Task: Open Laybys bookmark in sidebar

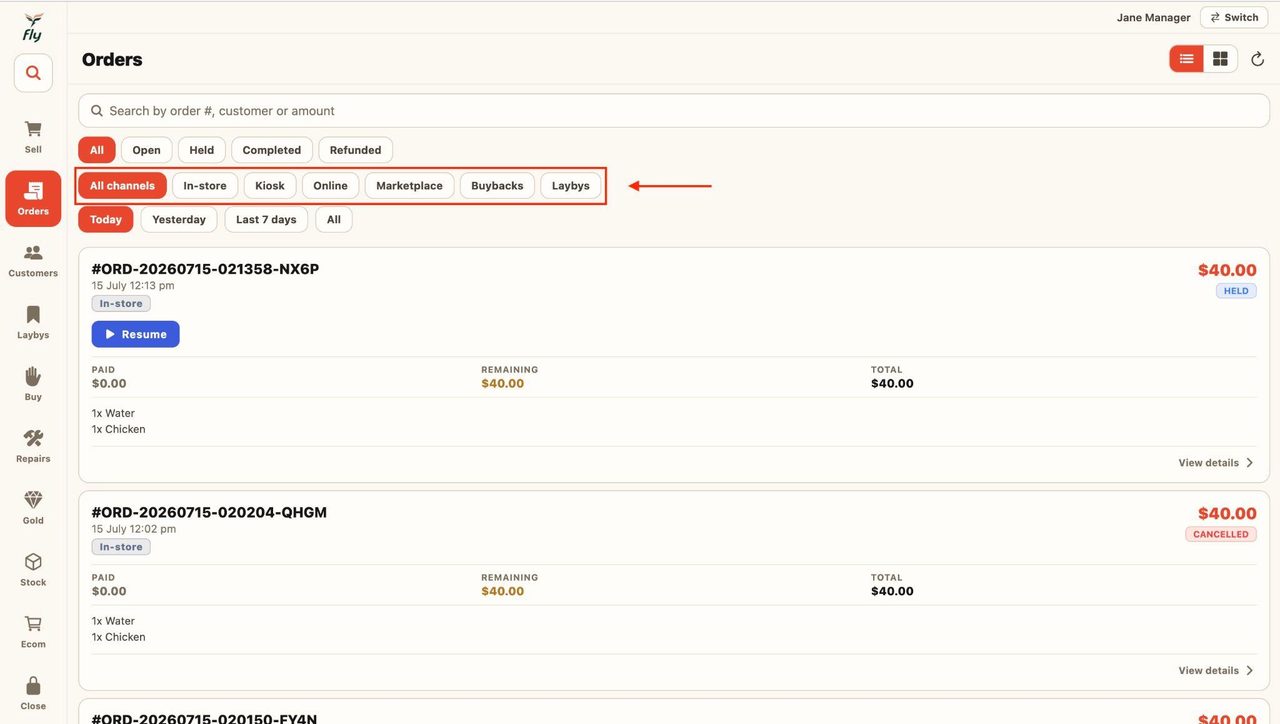Action: [33, 322]
